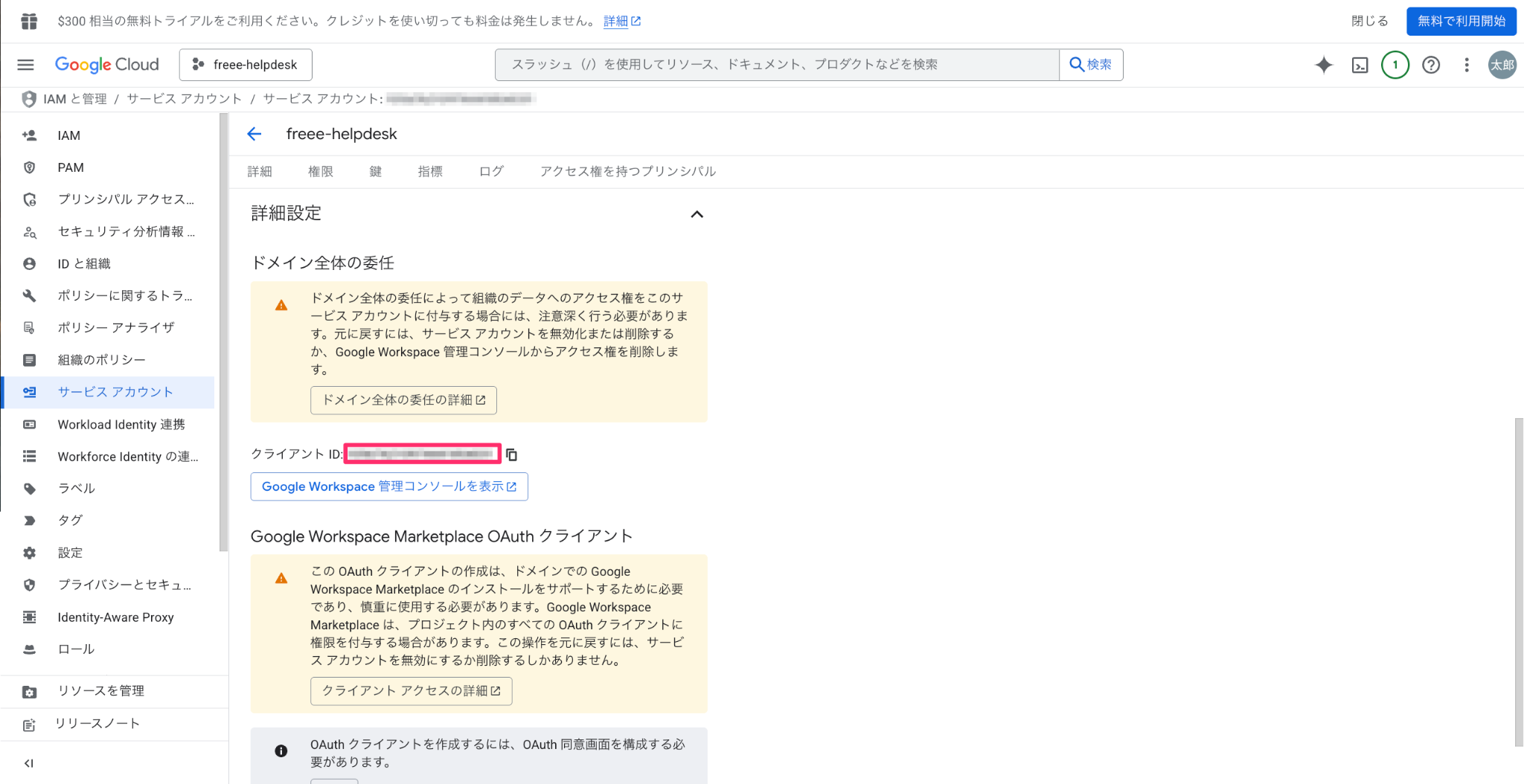Image resolution: width=1524 pixels, height=784 pixels.
Task: Switch to the 鍵 tab
Action: [376, 172]
